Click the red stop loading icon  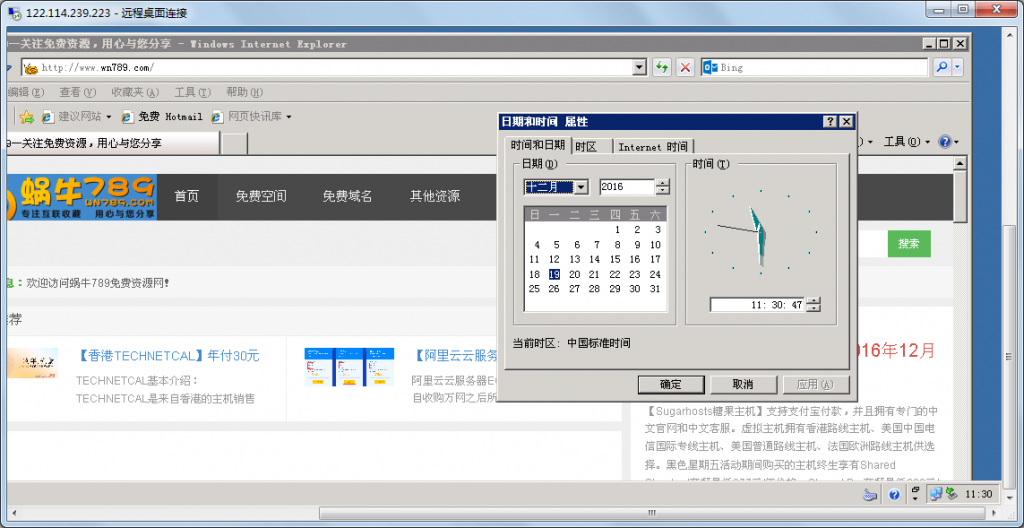pyautogui.click(x=685, y=67)
